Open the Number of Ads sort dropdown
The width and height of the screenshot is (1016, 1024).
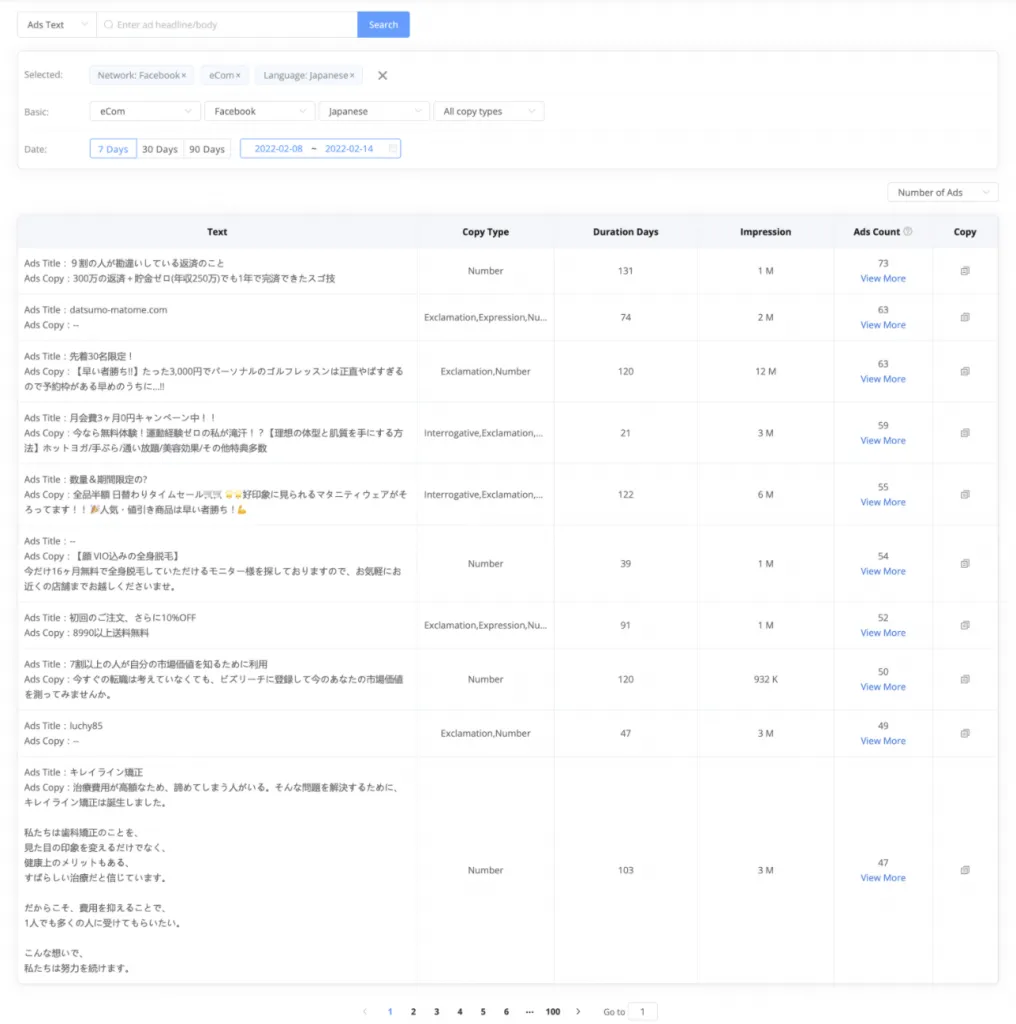click(x=942, y=192)
